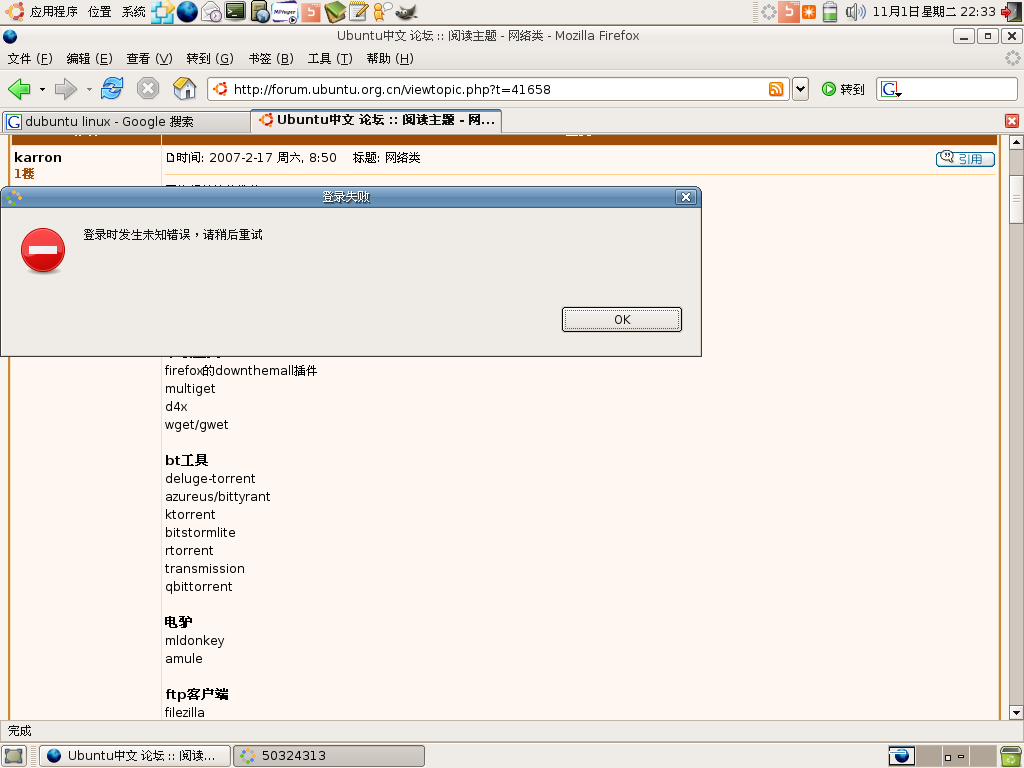Close the current tab with red X
The image size is (1024, 768).
[x=1012, y=121]
